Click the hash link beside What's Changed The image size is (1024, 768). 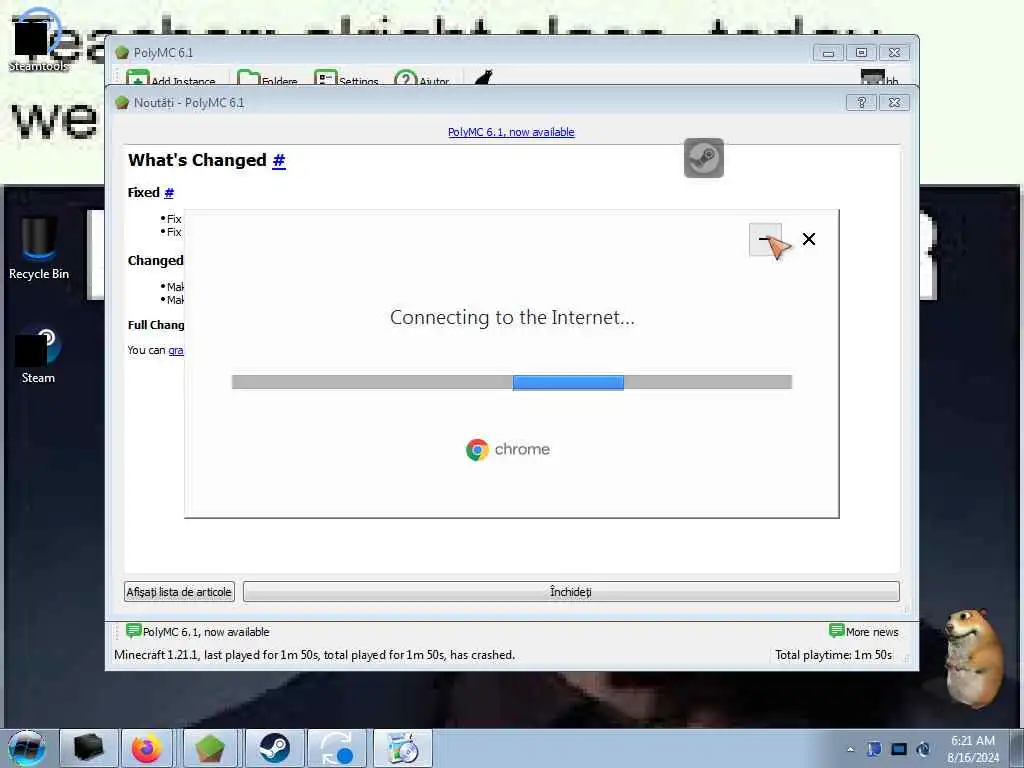(x=279, y=161)
